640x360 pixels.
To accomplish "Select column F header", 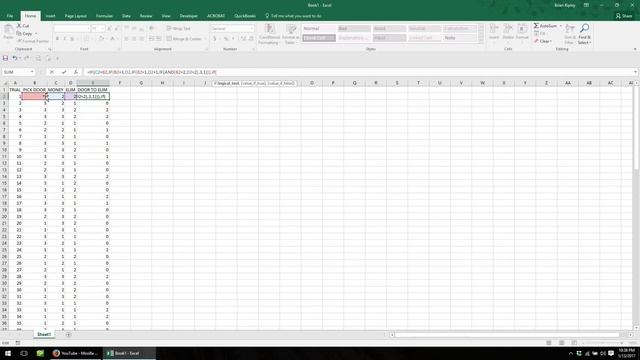I will pos(120,83).
